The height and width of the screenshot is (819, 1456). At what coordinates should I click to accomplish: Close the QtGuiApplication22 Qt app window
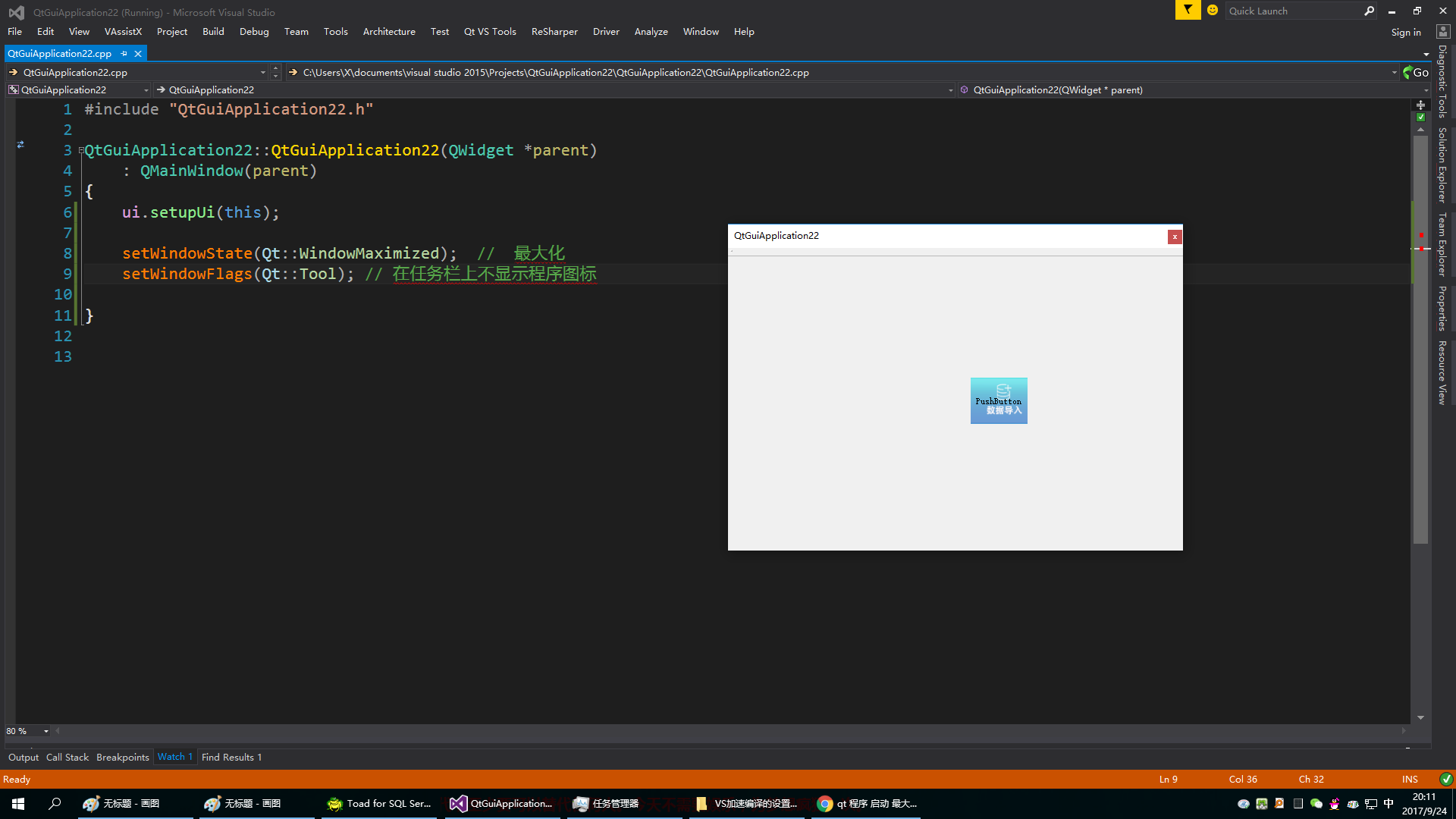[1175, 237]
